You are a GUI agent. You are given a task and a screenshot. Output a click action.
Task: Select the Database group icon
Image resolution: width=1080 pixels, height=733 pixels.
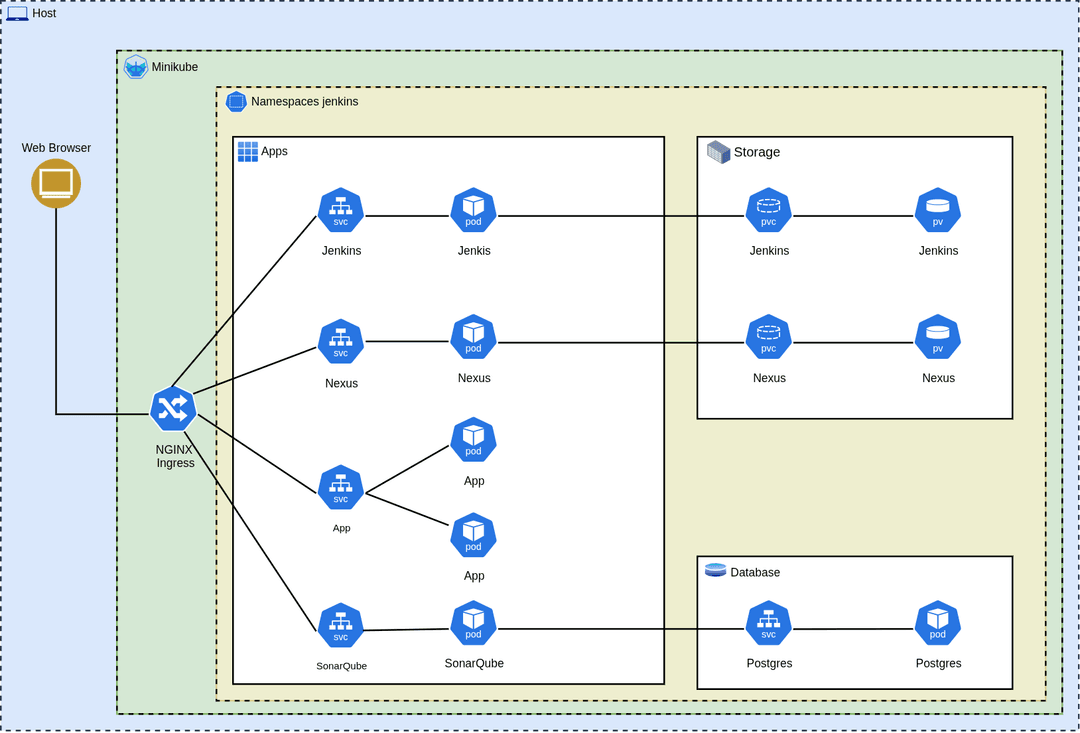tap(715, 571)
